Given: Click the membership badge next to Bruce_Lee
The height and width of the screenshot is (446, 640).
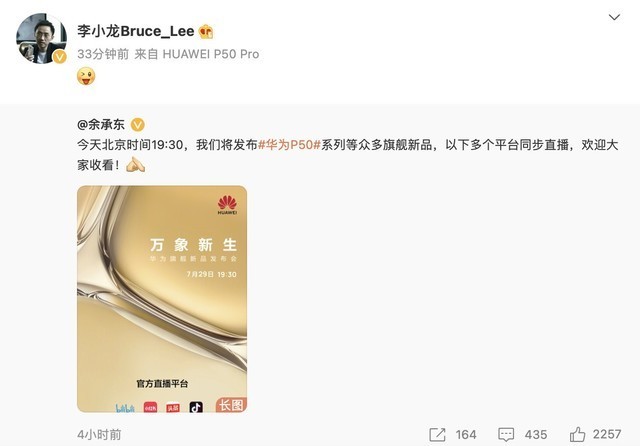Looking at the screenshot, I should coord(207,31).
